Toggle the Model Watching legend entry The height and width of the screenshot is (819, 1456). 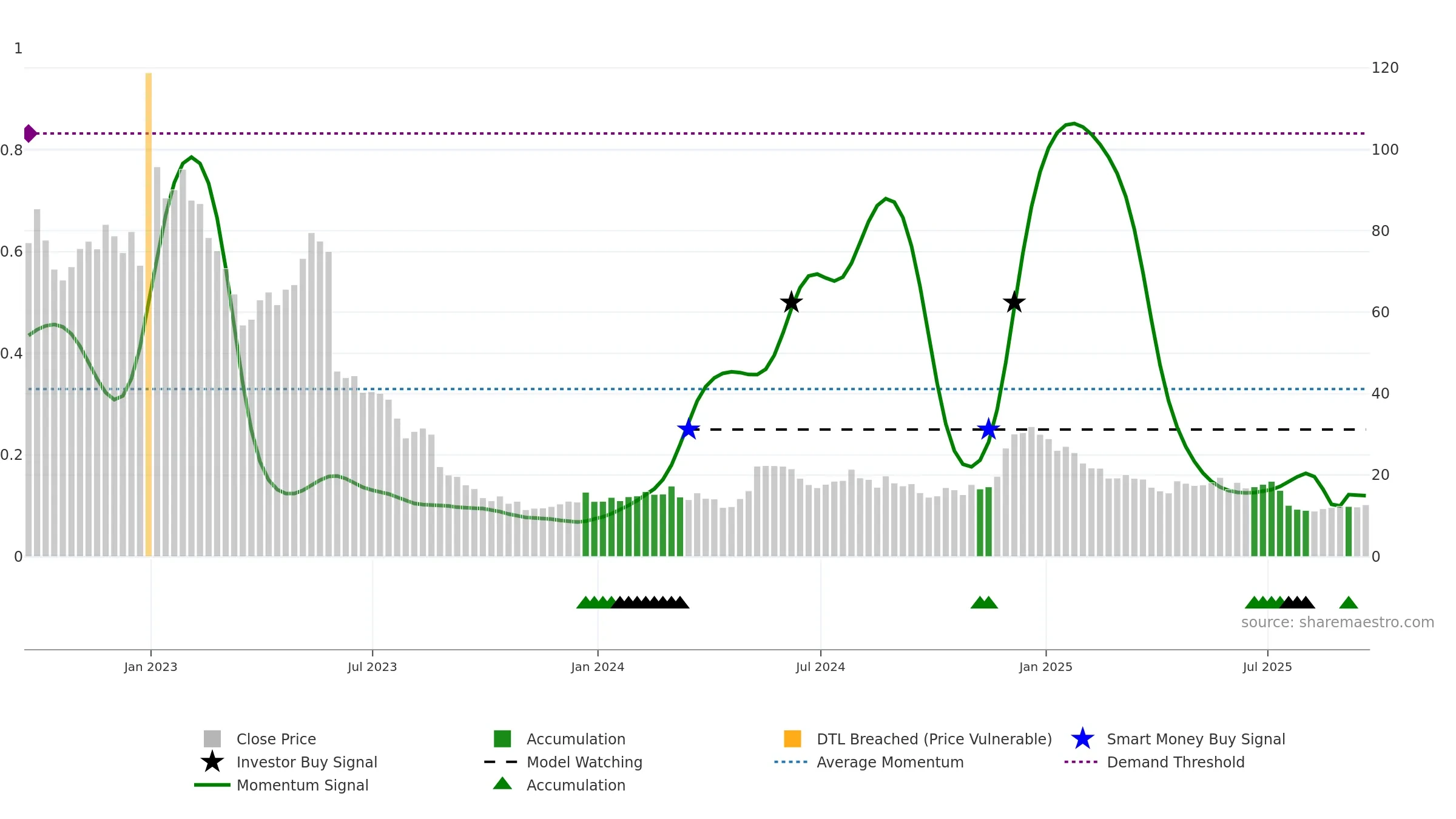coord(563,762)
